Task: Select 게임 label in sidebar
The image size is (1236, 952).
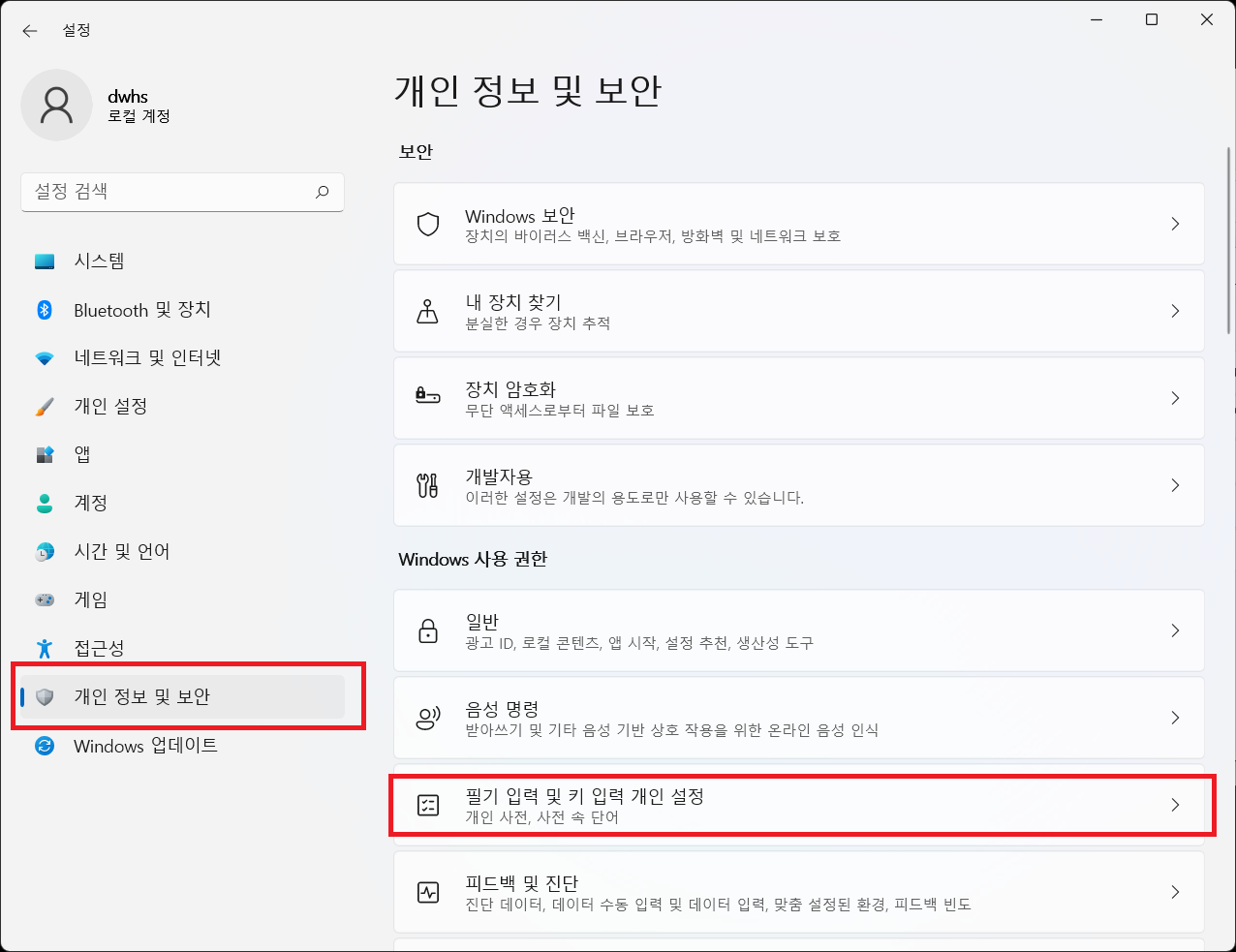Action: (91, 599)
